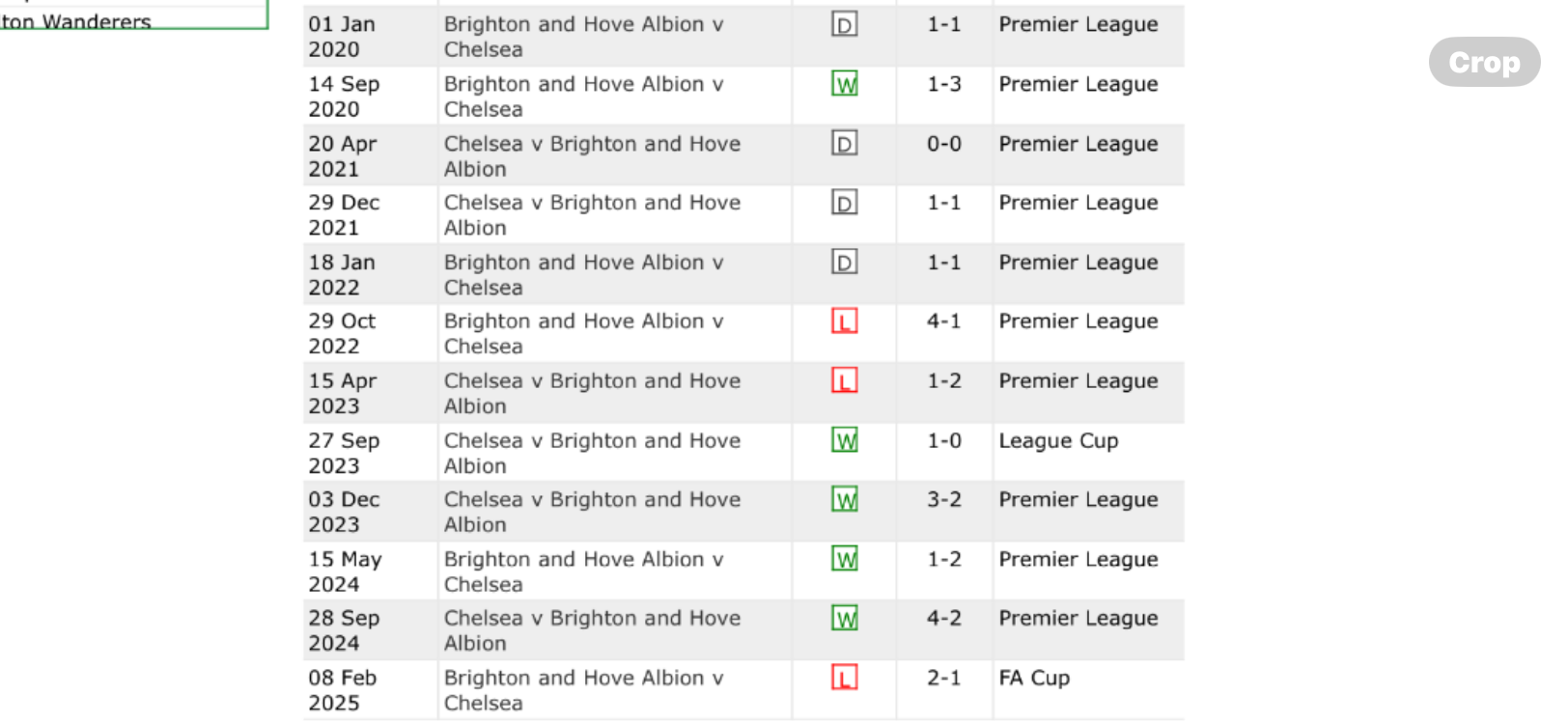
Task: Click the 4-1 score of 29 Oct 2022
Action: click(x=944, y=321)
